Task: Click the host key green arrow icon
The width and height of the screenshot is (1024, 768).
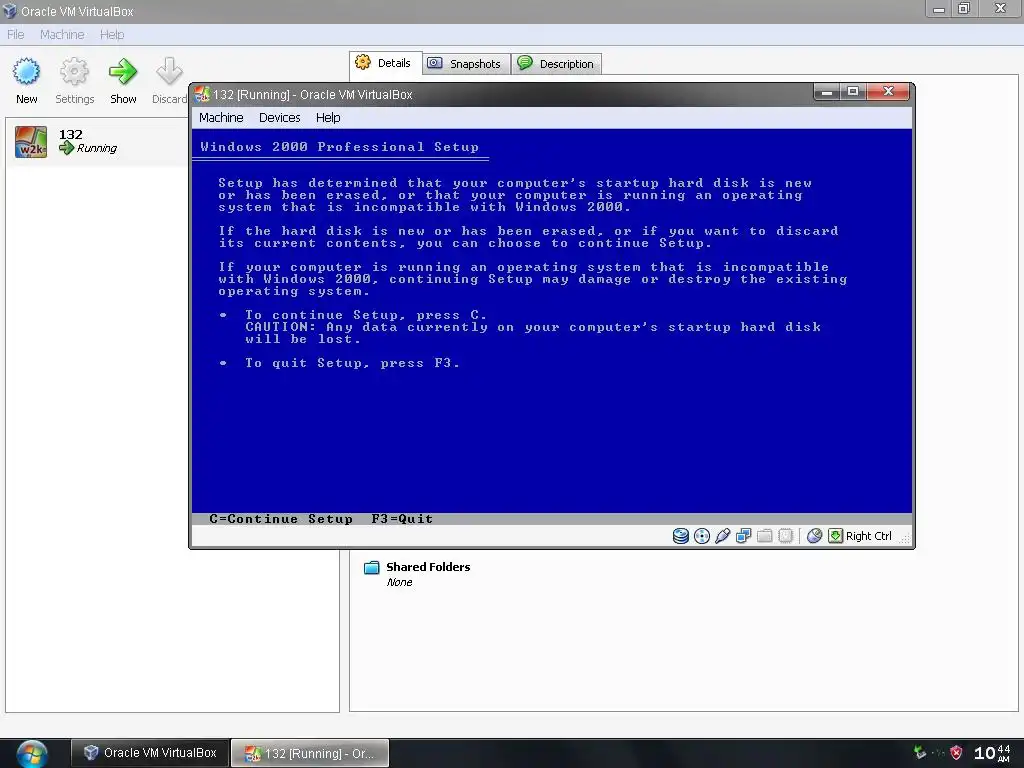Action: coord(835,536)
